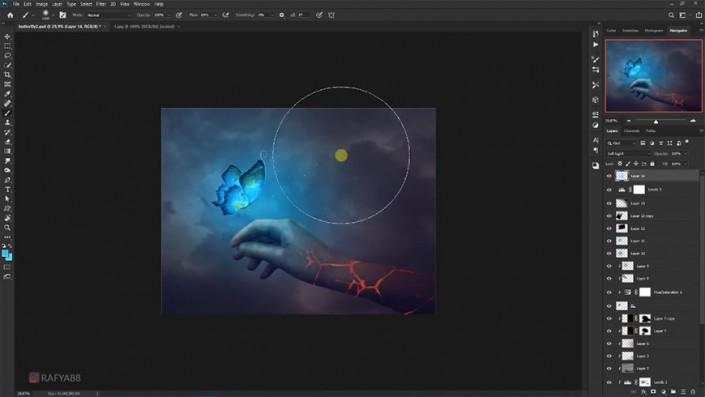This screenshot has width=705, height=397.
Task: Toggle visibility of Layer 12 copy
Action: tap(609, 216)
